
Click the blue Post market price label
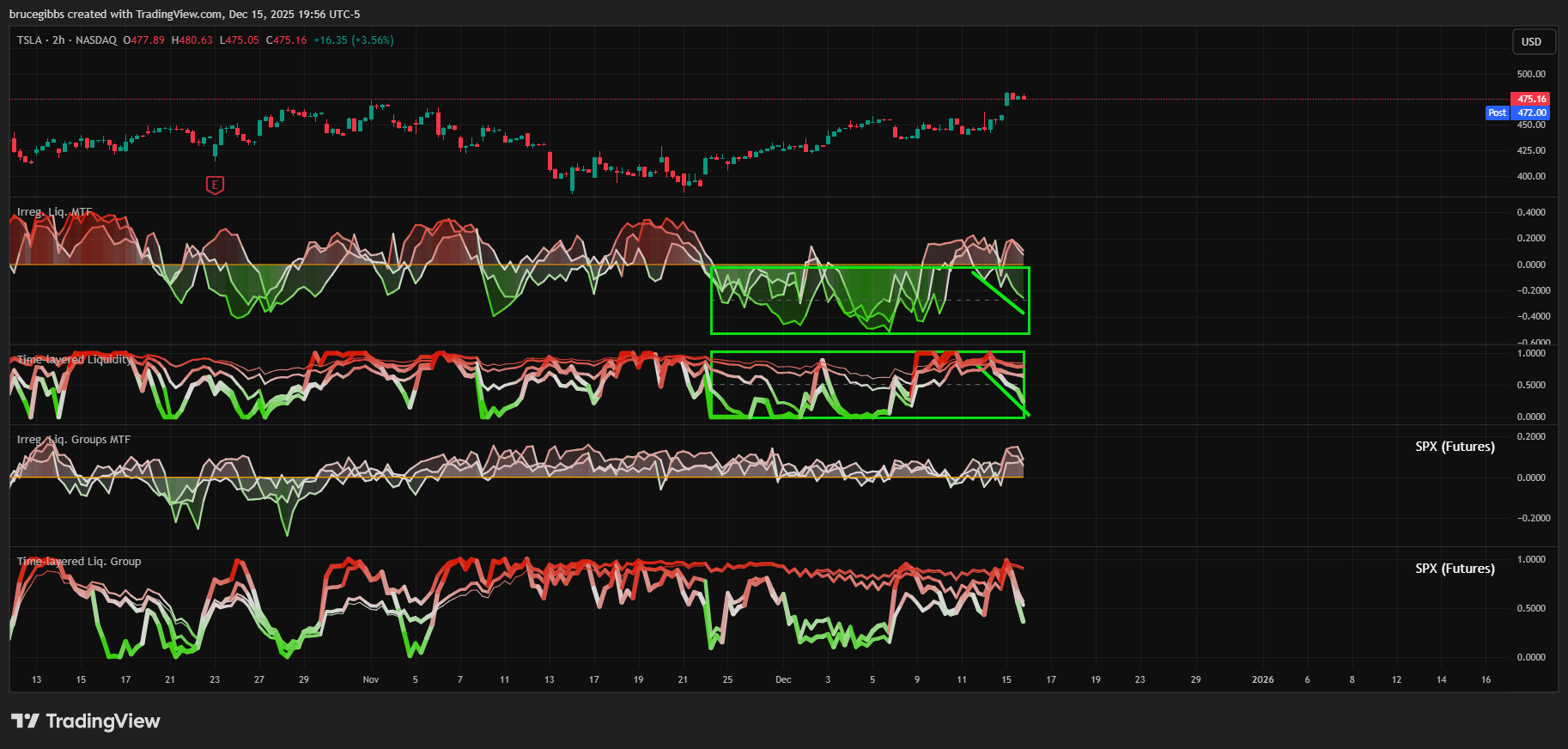point(1497,113)
